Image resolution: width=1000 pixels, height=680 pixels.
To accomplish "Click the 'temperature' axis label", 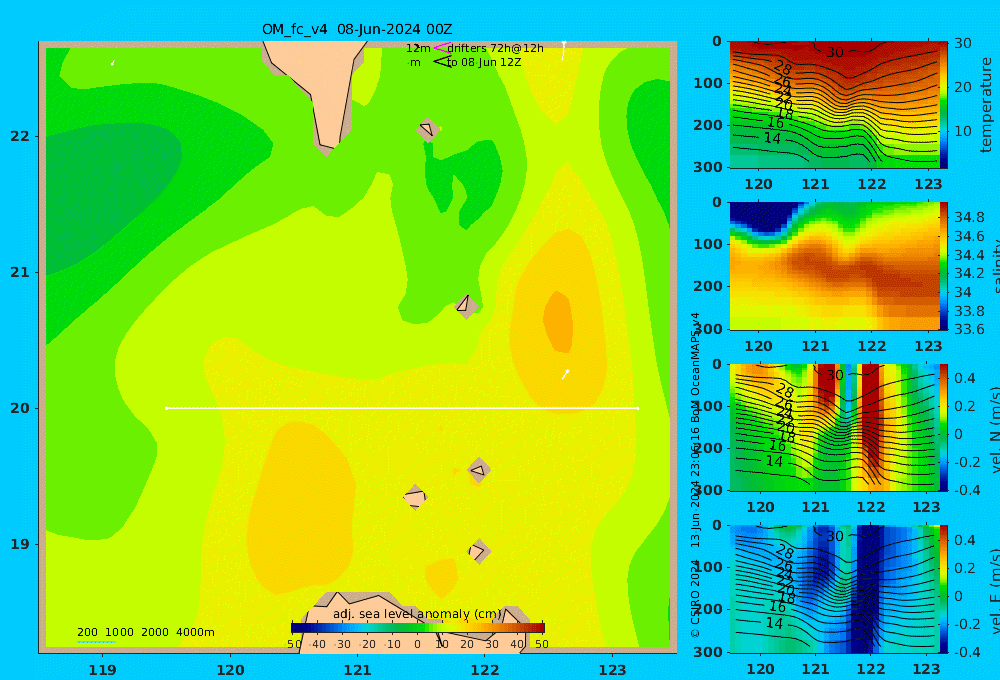I will click(986, 105).
